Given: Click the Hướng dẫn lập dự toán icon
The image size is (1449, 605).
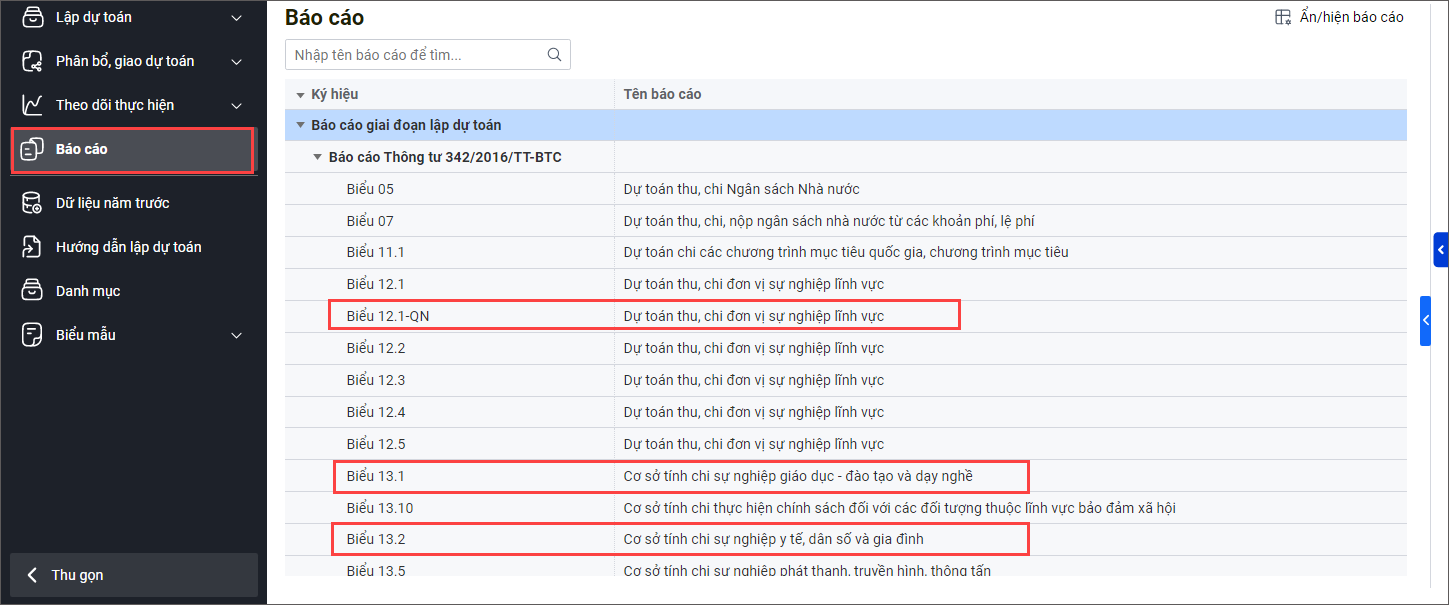Looking at the screenshot, I should [33, 247].
